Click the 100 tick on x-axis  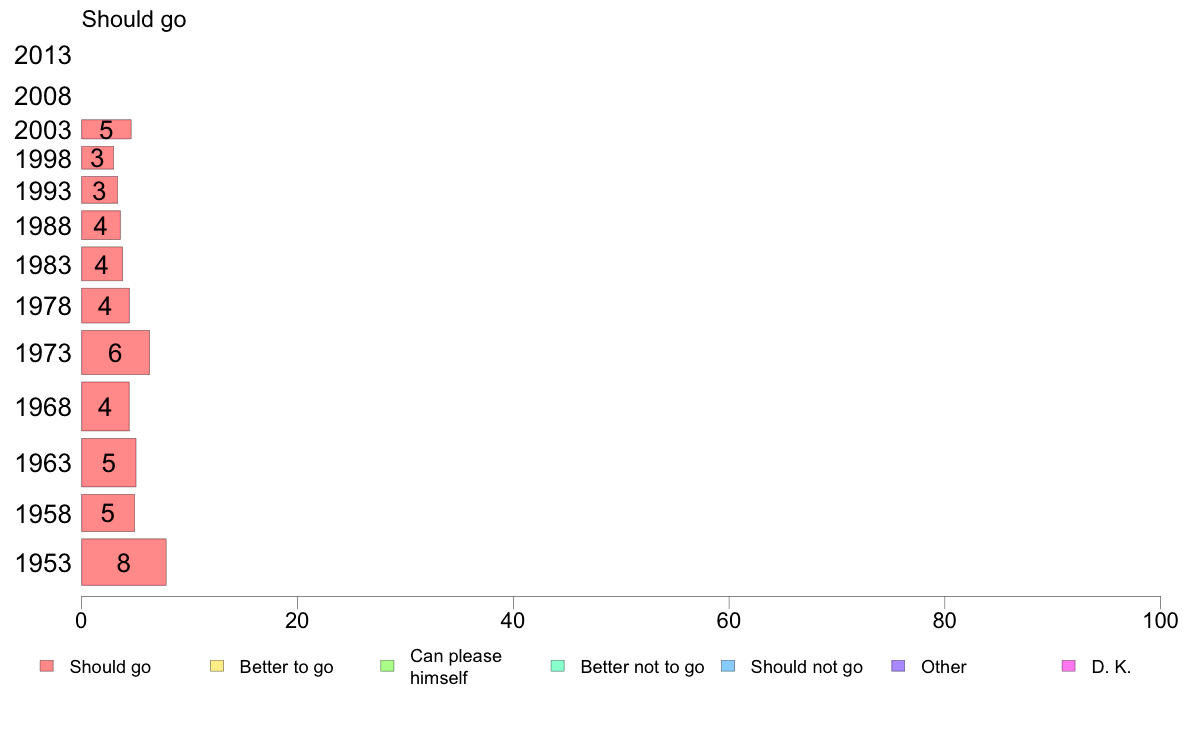coord(1160,621)
